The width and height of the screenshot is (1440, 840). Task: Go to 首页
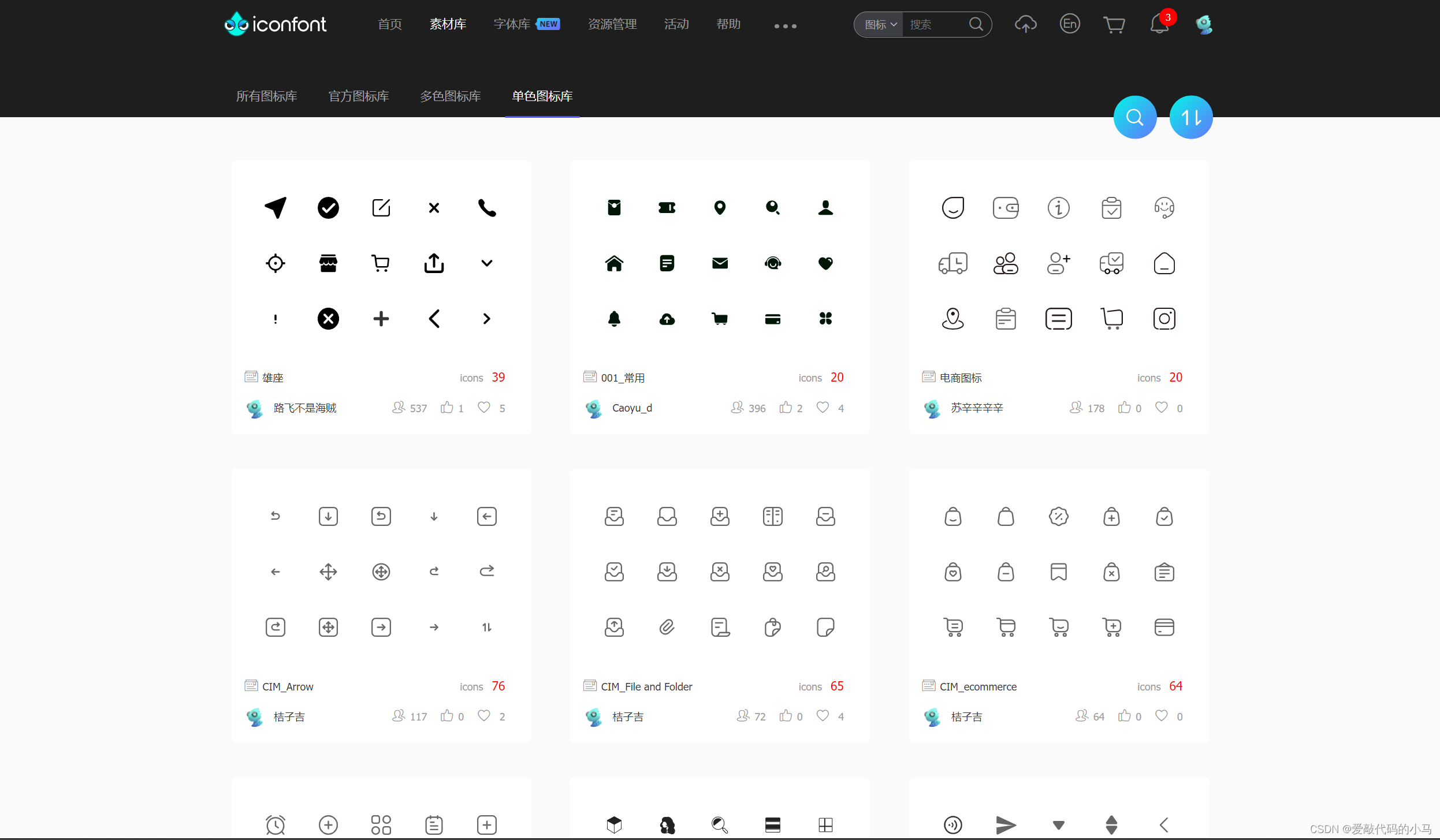[x=390, y=24]
